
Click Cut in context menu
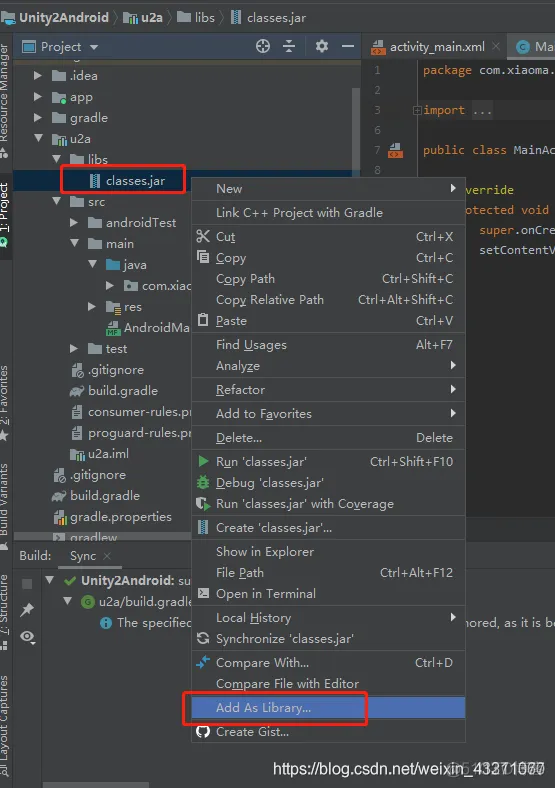coord(328,237)
